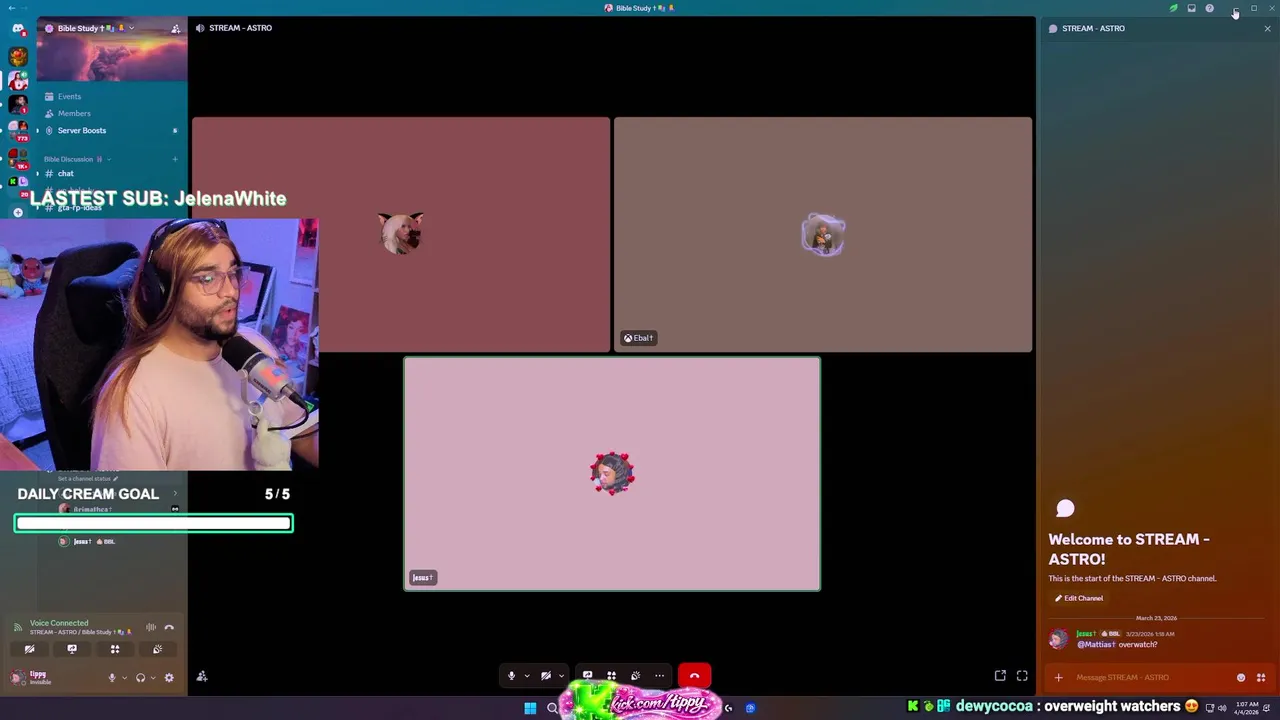Open STREAM - ASTRO voice channel header
The height and width of the screenshot is (720, 1280).
[x=240, y=28]
